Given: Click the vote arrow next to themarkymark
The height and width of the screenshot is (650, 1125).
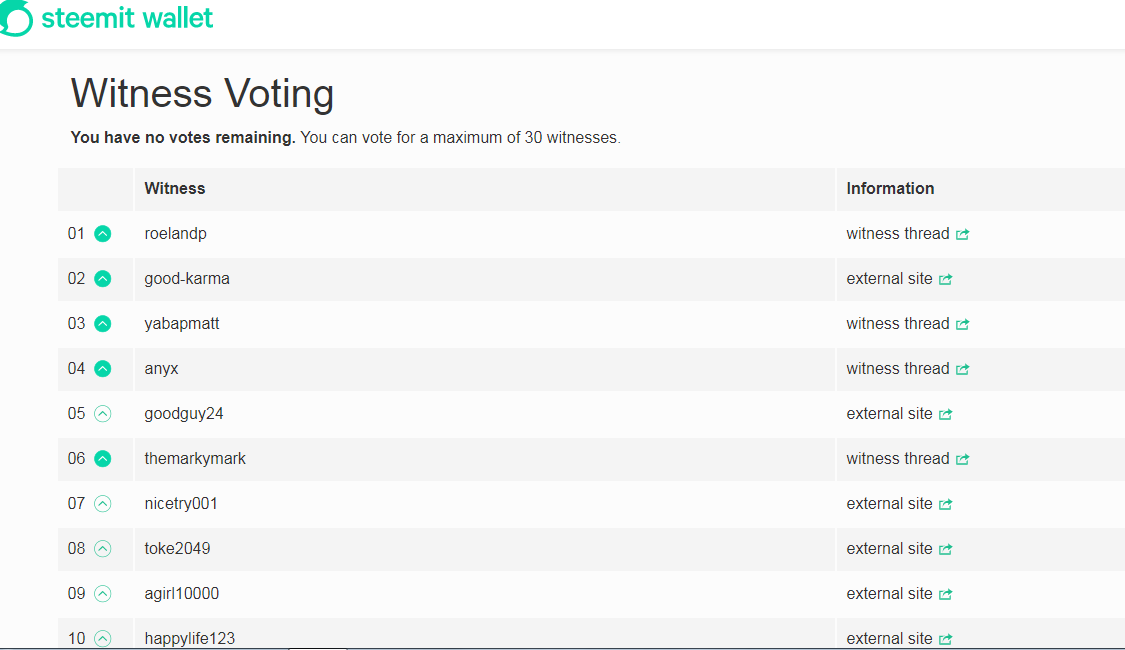Looking at the screenshot, I should click(x=102, y=459).
